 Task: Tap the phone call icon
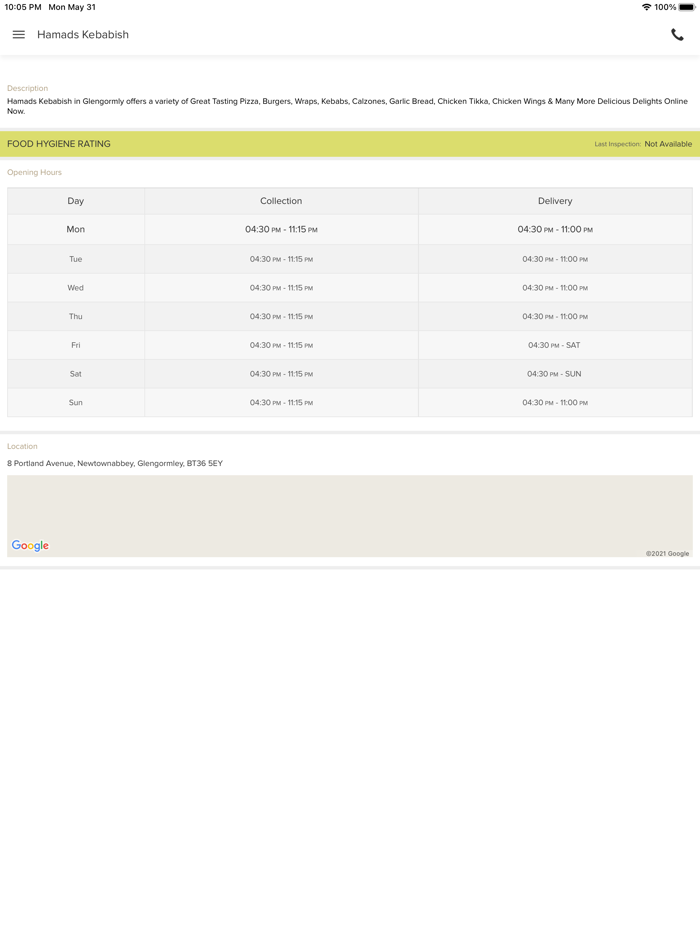[x=677, y=35]
